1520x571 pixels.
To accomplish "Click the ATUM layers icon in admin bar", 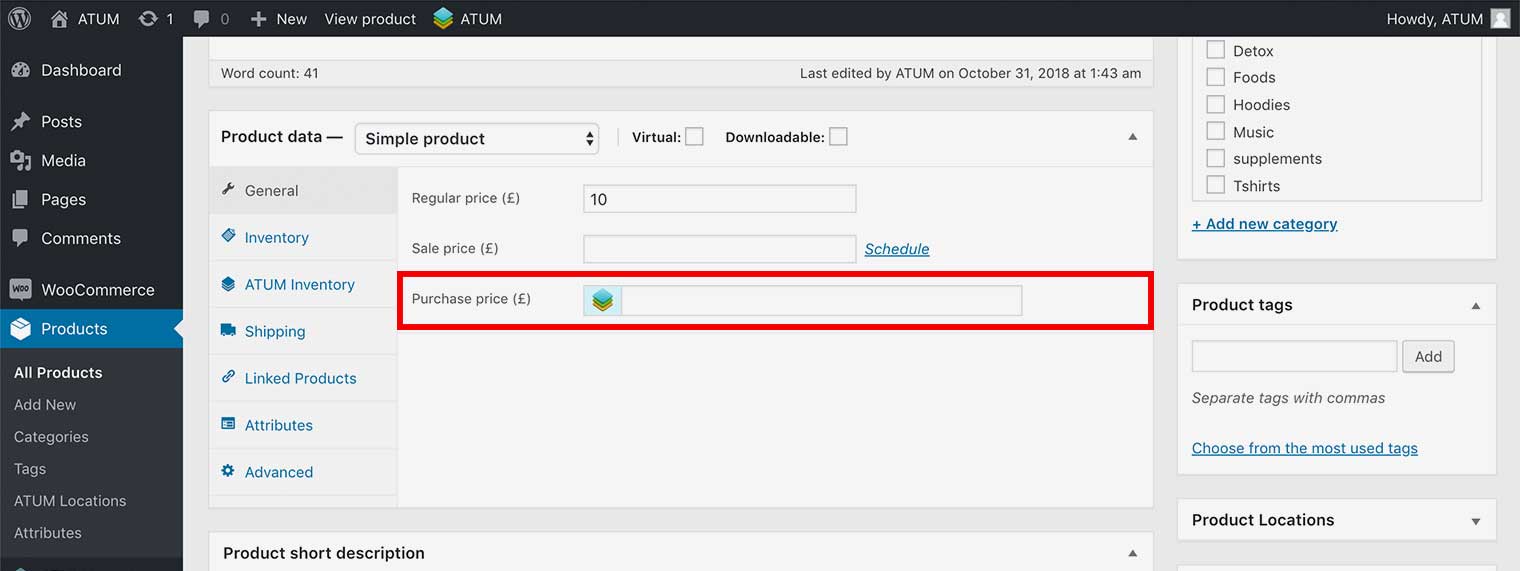I will coord(443,19).
